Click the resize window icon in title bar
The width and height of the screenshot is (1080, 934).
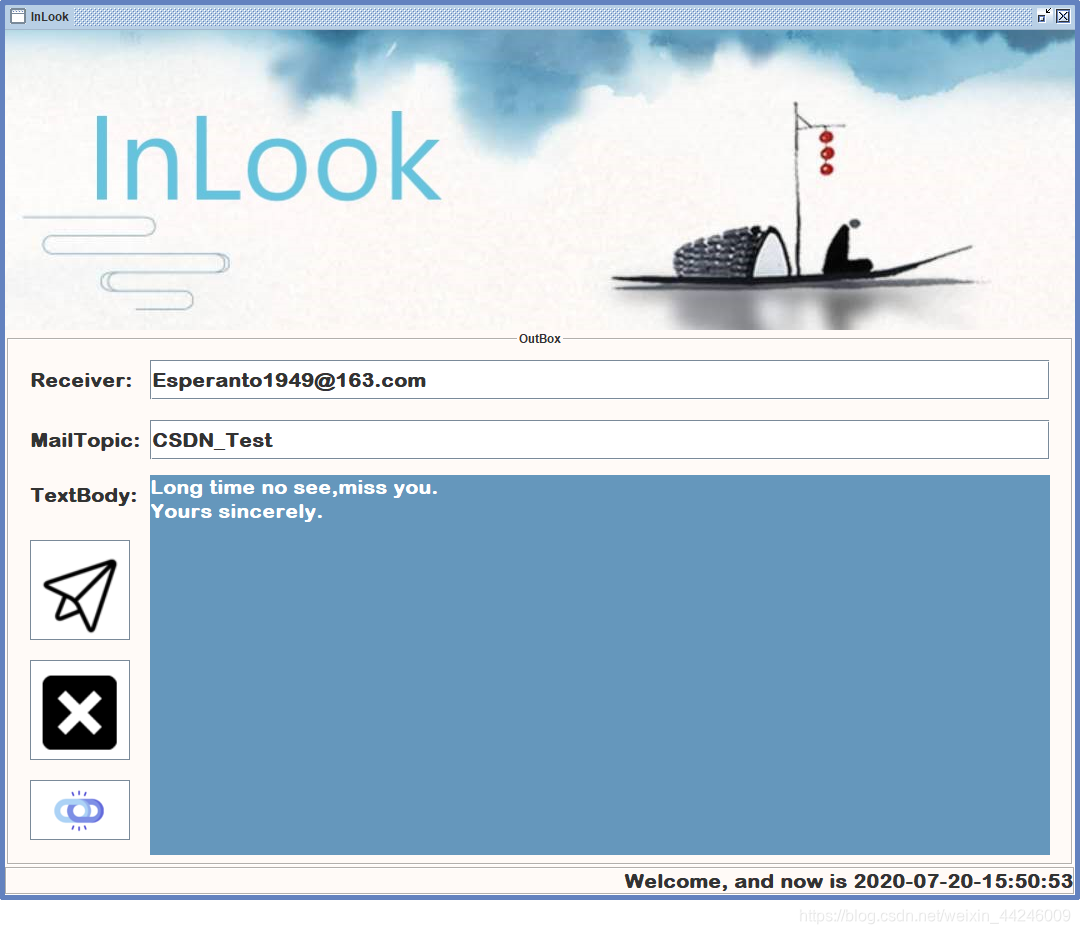[1044, 15]
